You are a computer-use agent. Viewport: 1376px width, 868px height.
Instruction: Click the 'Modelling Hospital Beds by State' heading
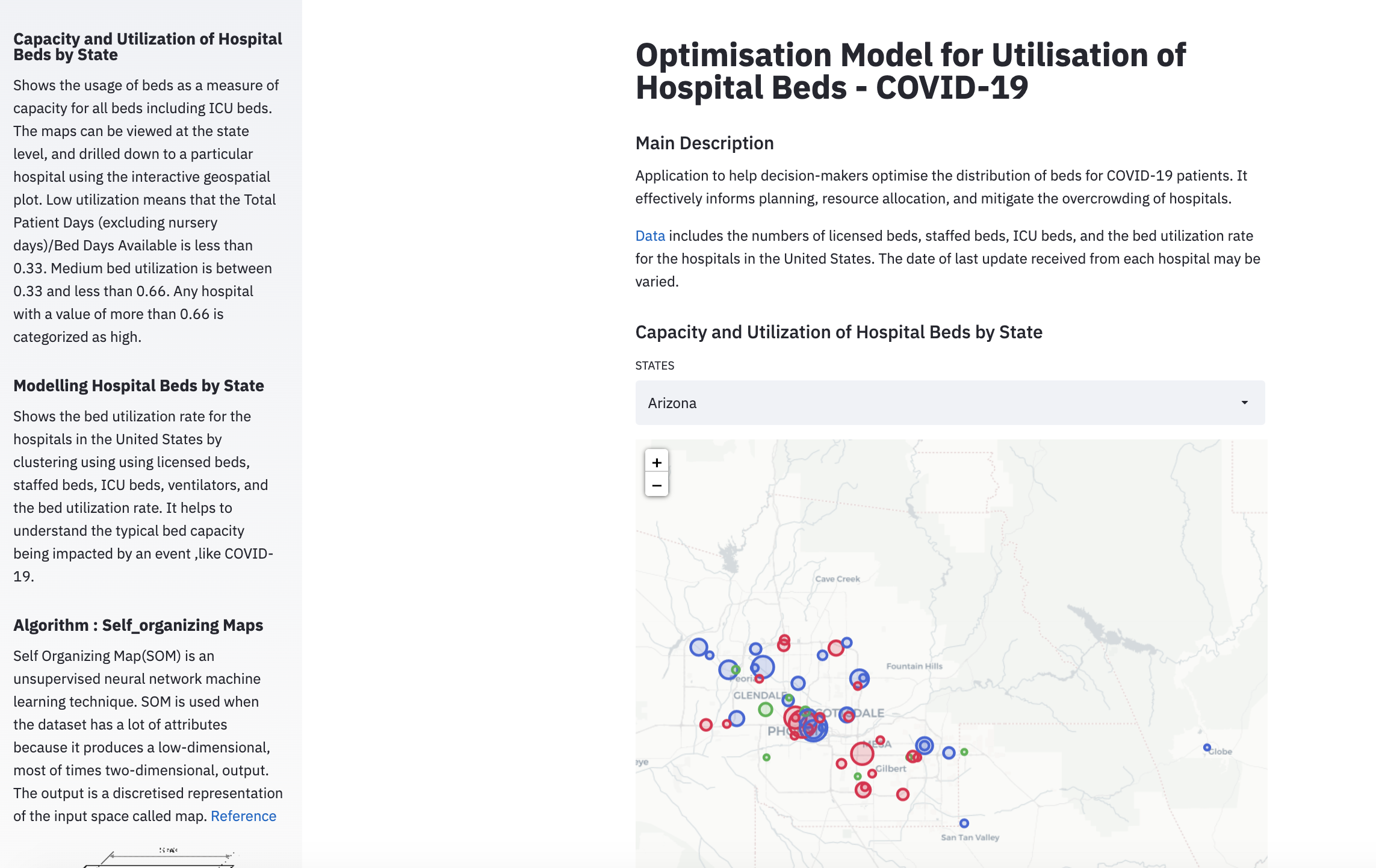click(138, 386)
